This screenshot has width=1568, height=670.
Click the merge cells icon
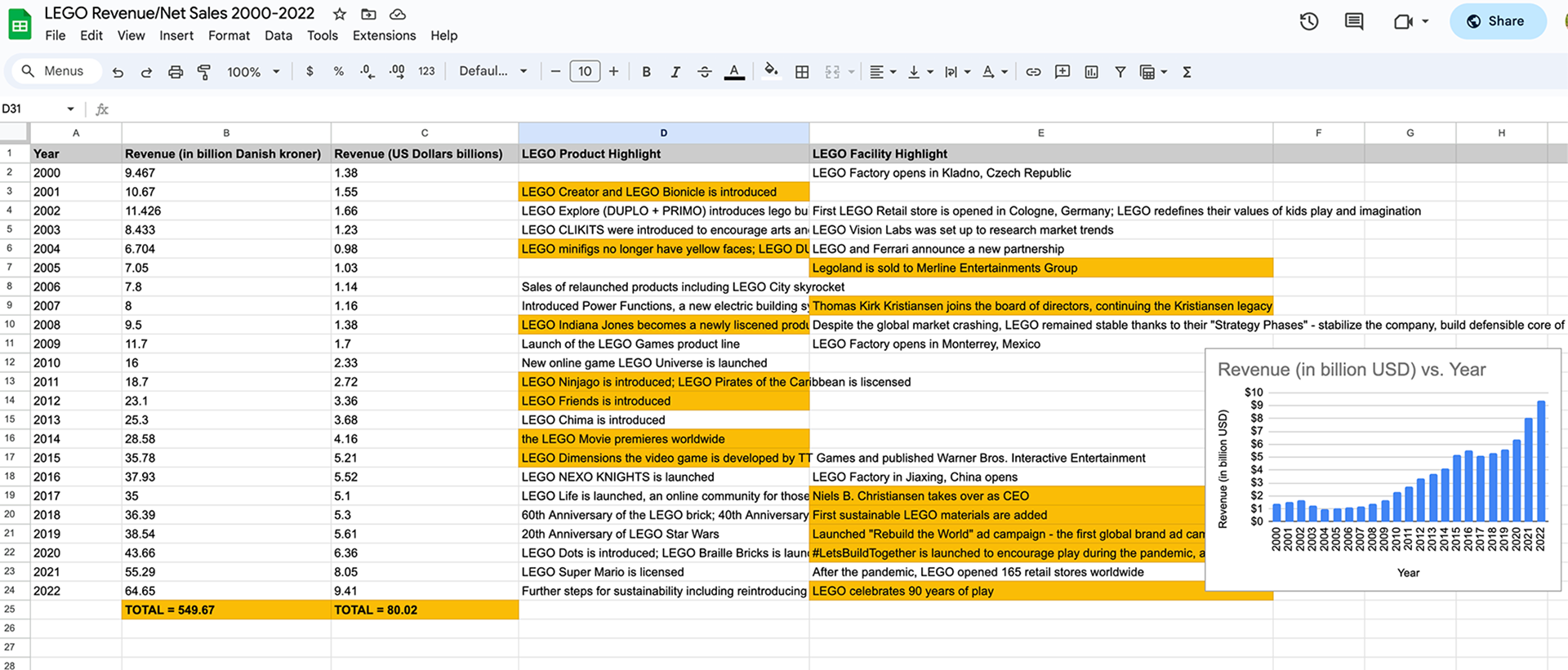click(x=832, y=72)
